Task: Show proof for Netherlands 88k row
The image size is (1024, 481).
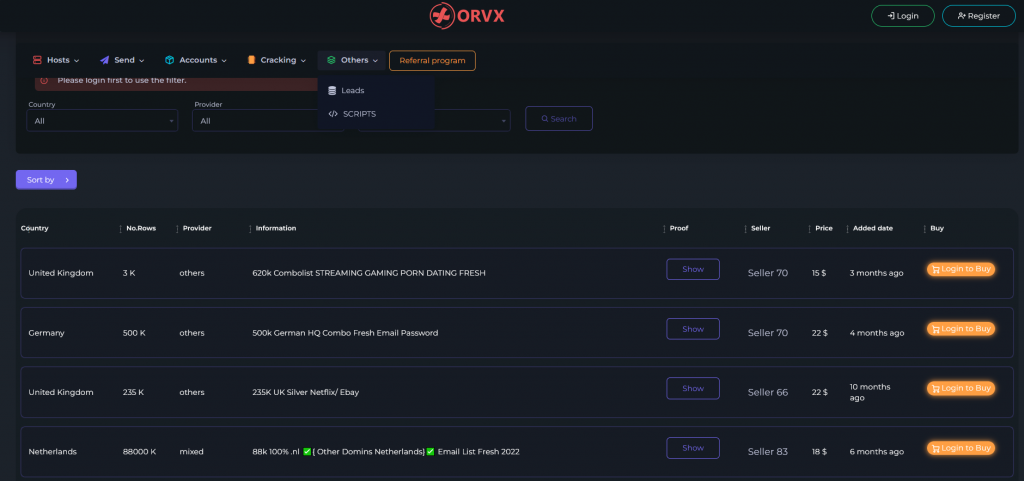Action: [693, 448]
